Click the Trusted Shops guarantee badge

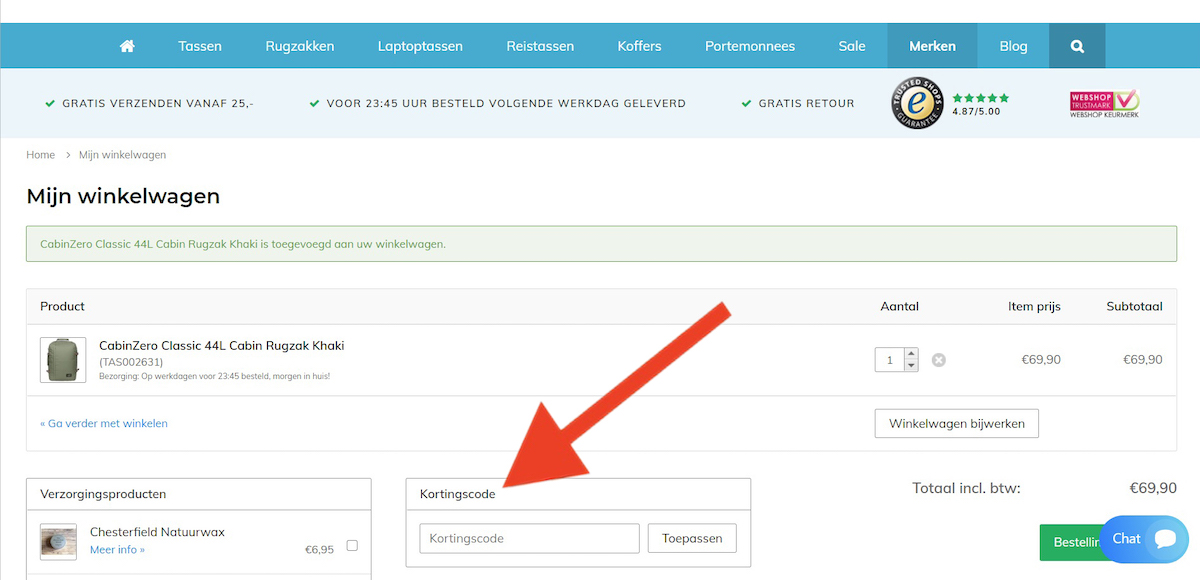(917, 104)
